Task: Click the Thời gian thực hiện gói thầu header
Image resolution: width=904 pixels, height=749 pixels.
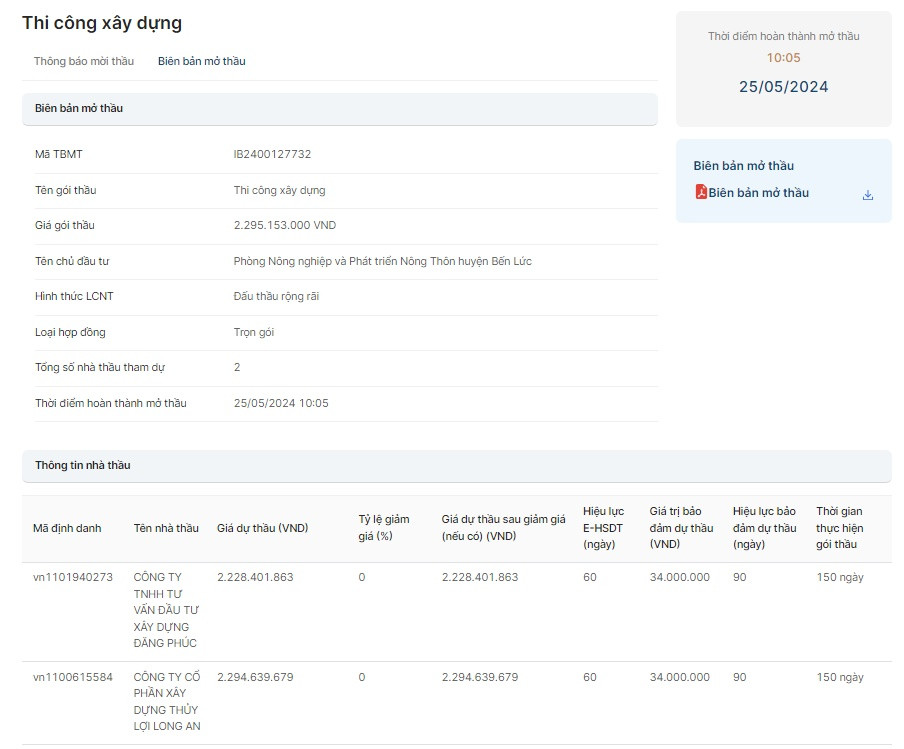Action: 840,527
